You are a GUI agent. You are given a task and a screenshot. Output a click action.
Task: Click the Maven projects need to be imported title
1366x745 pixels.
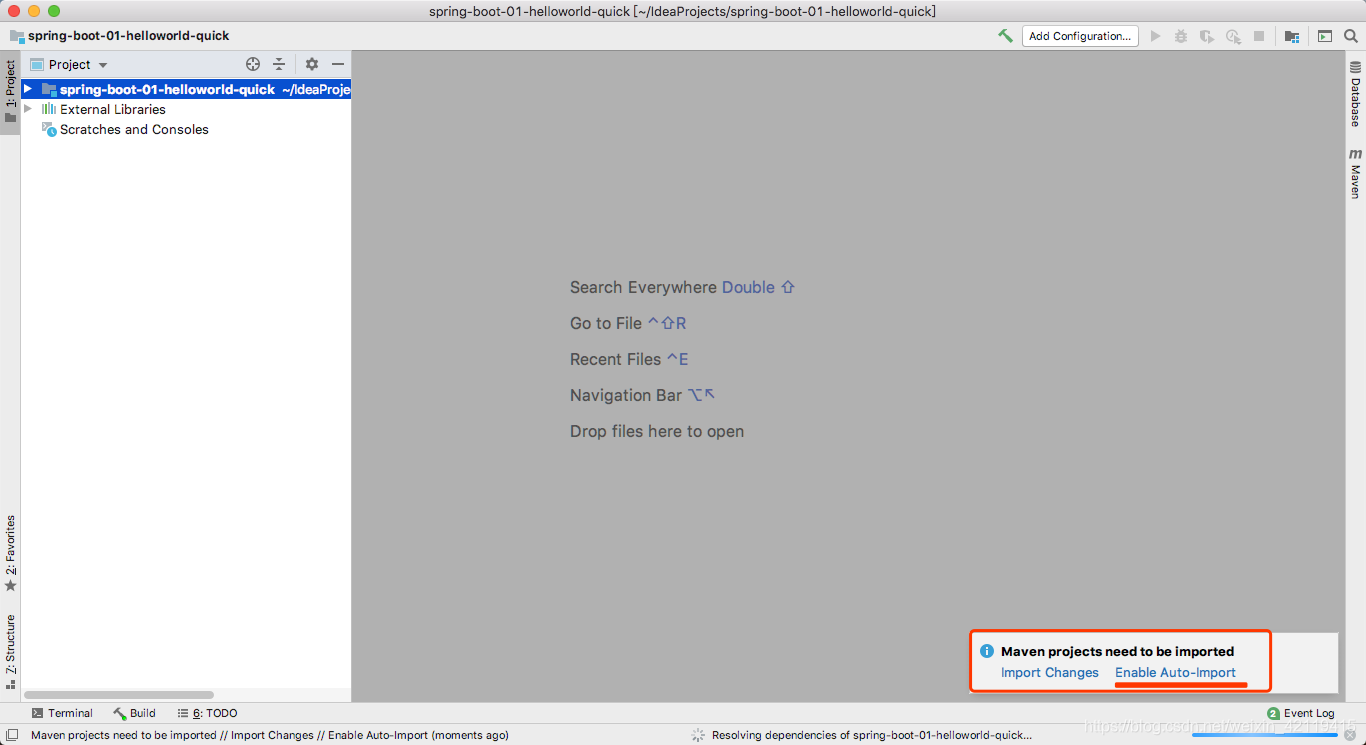click(1117, 651)
